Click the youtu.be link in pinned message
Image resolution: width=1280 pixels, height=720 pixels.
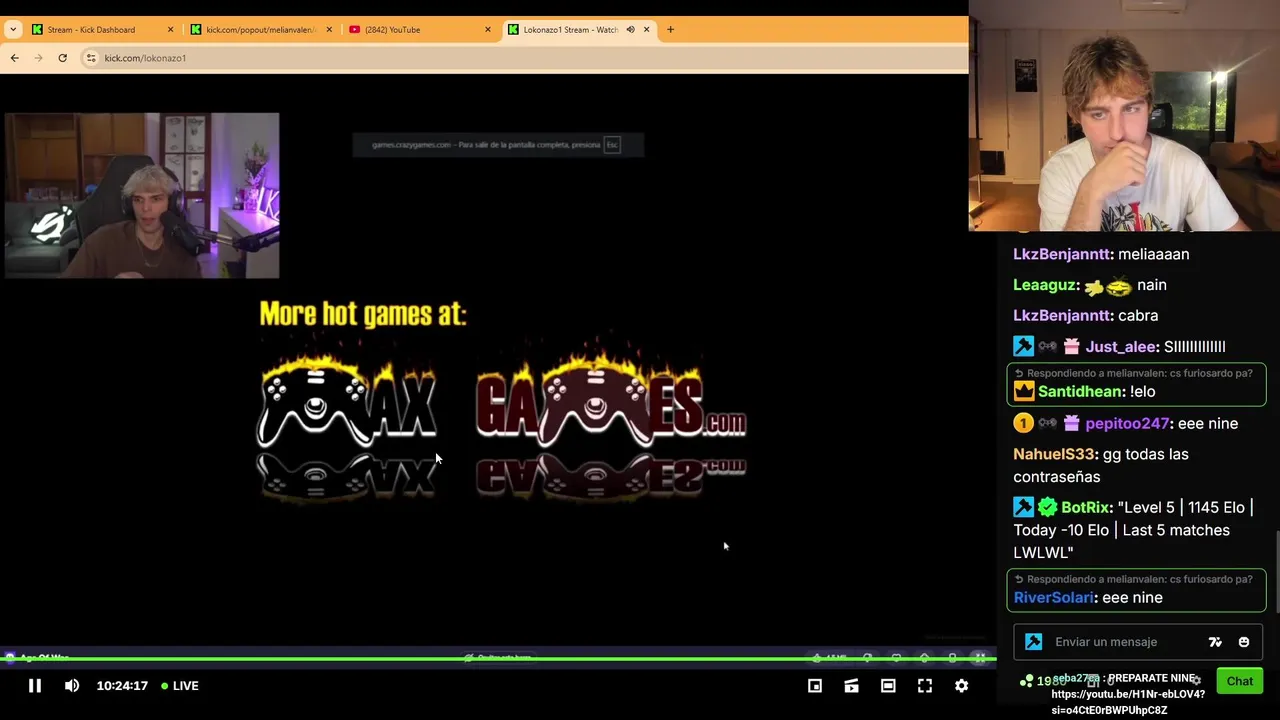pos(1127,702)
